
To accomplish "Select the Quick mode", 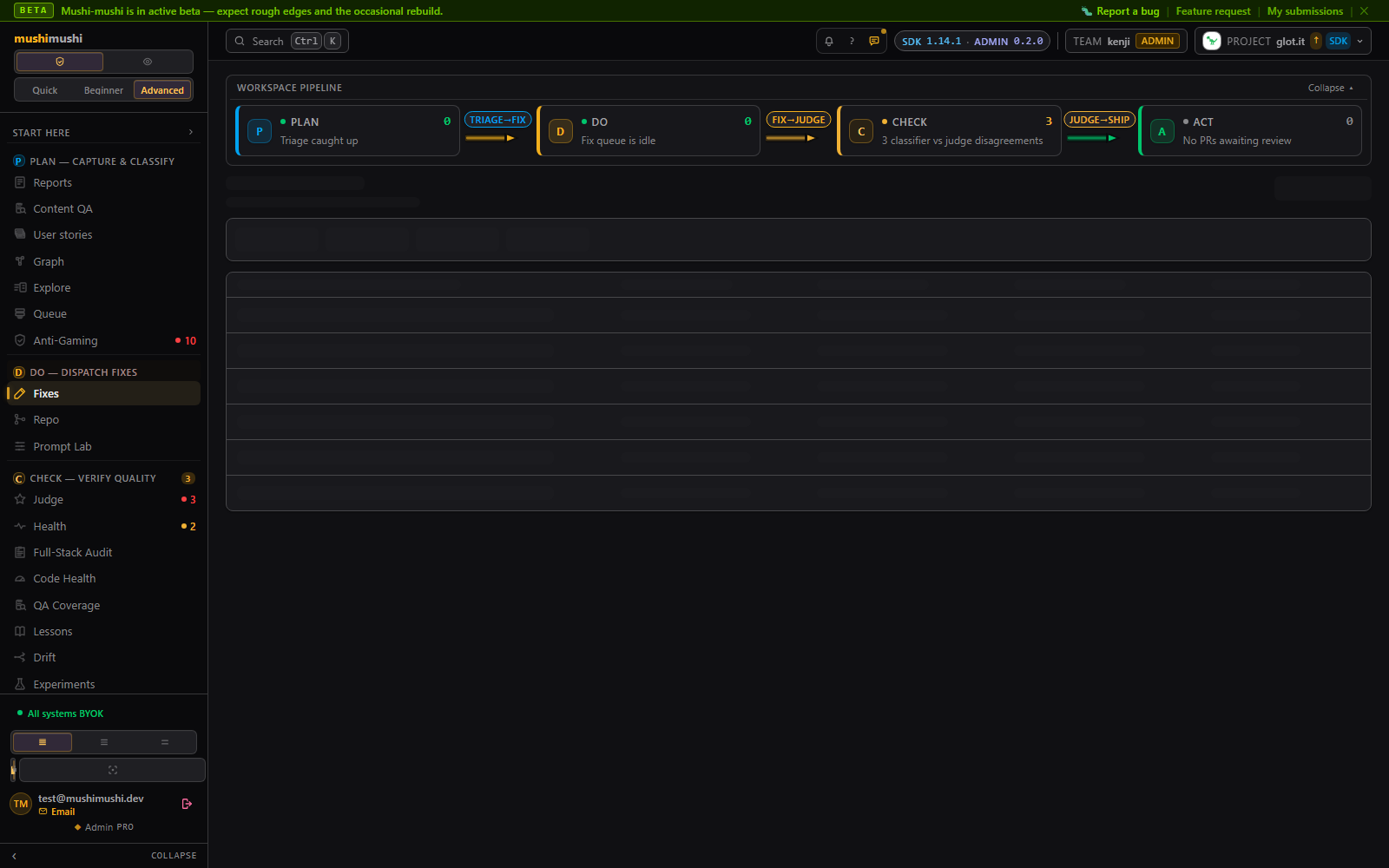I will point(45,90).
